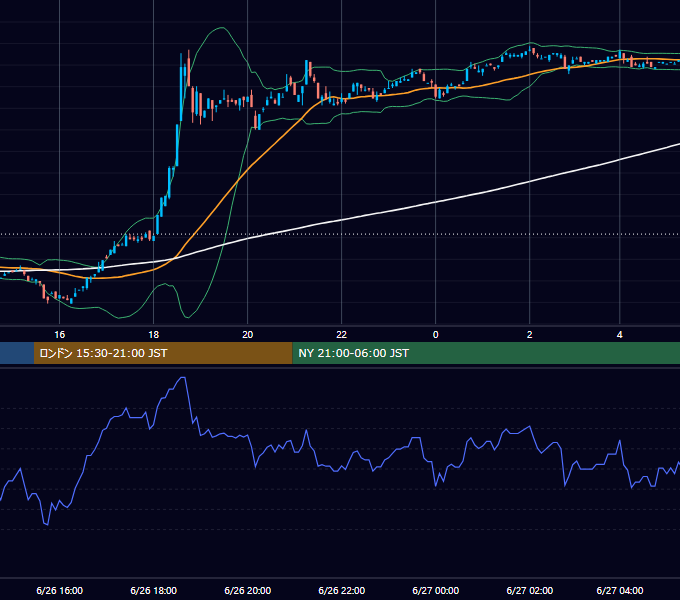Click the blue session band before London
Screen dimensions: 680x600
point(17,353)
